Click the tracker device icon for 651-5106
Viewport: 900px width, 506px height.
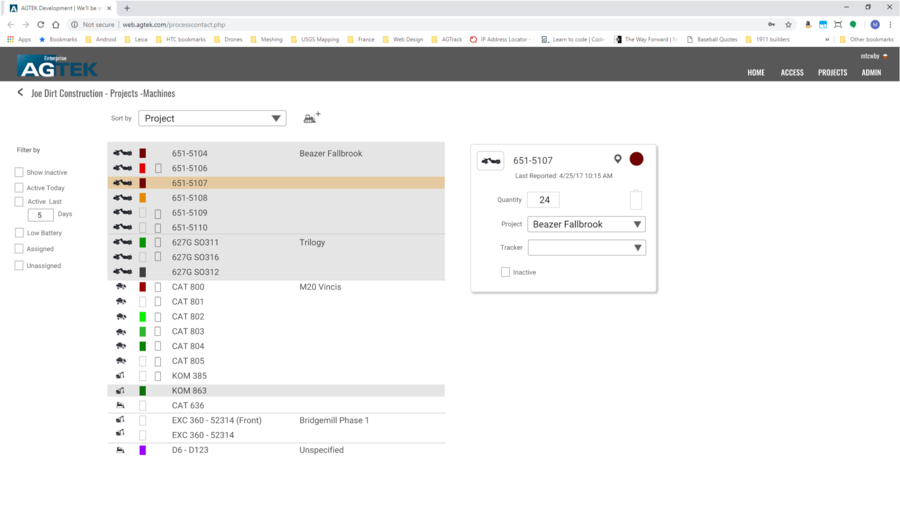click(157, 169)
